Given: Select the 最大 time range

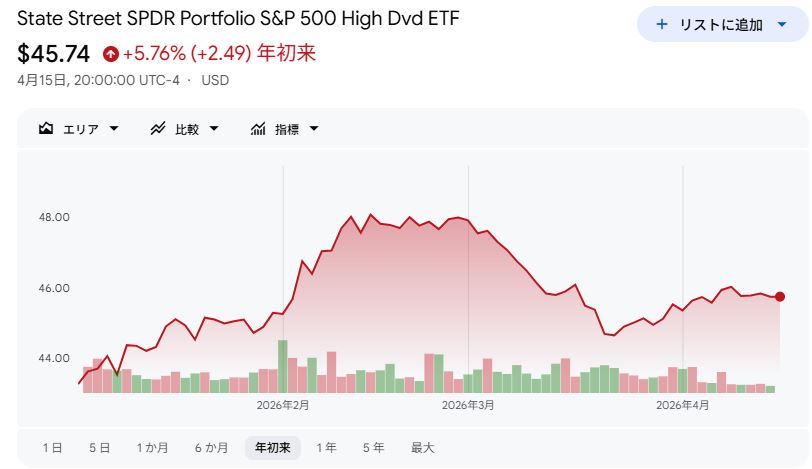Looking at the screenshot, I should point(422,448).
